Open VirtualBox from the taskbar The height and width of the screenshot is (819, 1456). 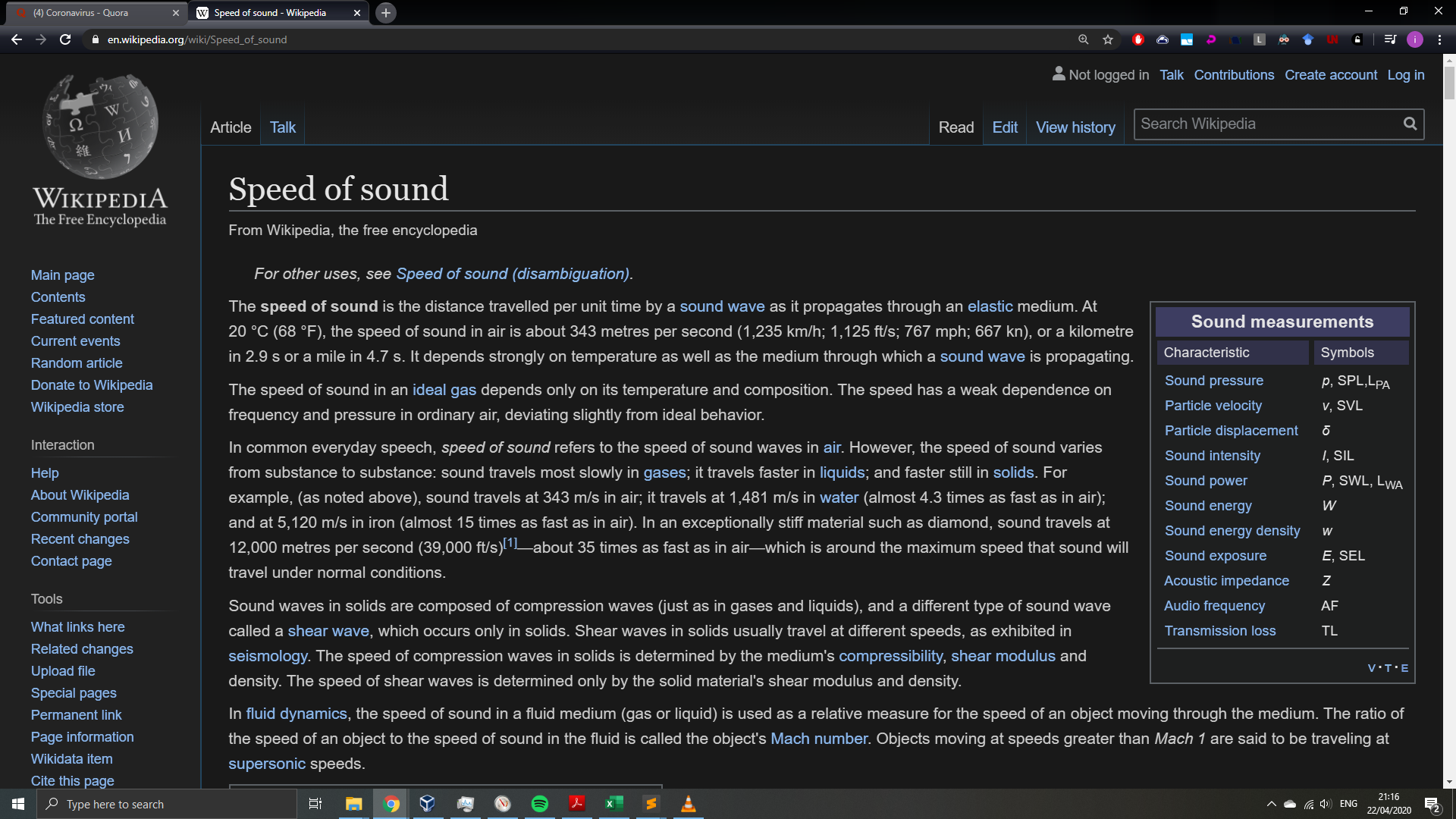click(427, 804)
